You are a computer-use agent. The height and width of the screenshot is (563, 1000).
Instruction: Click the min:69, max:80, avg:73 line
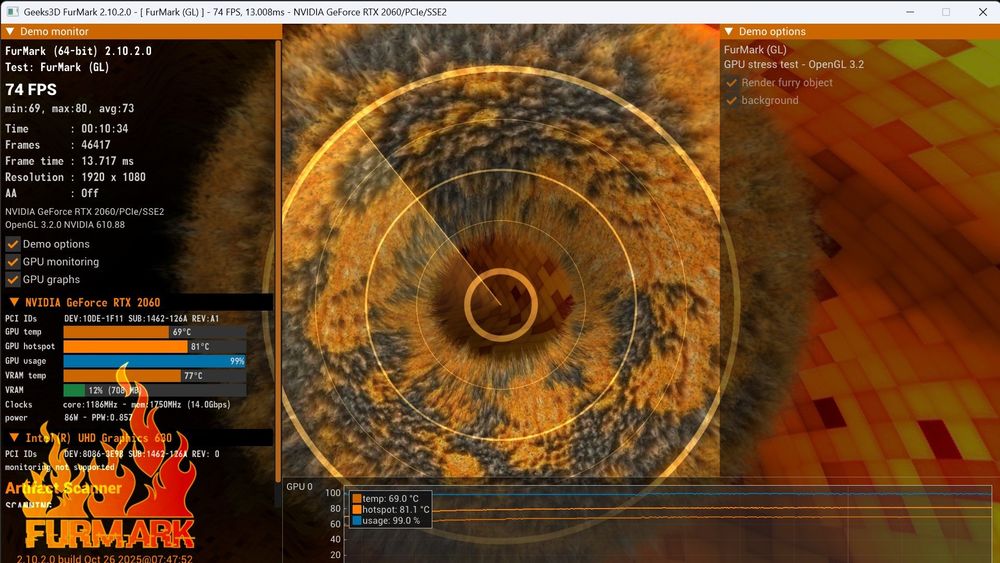click(70, 108)
